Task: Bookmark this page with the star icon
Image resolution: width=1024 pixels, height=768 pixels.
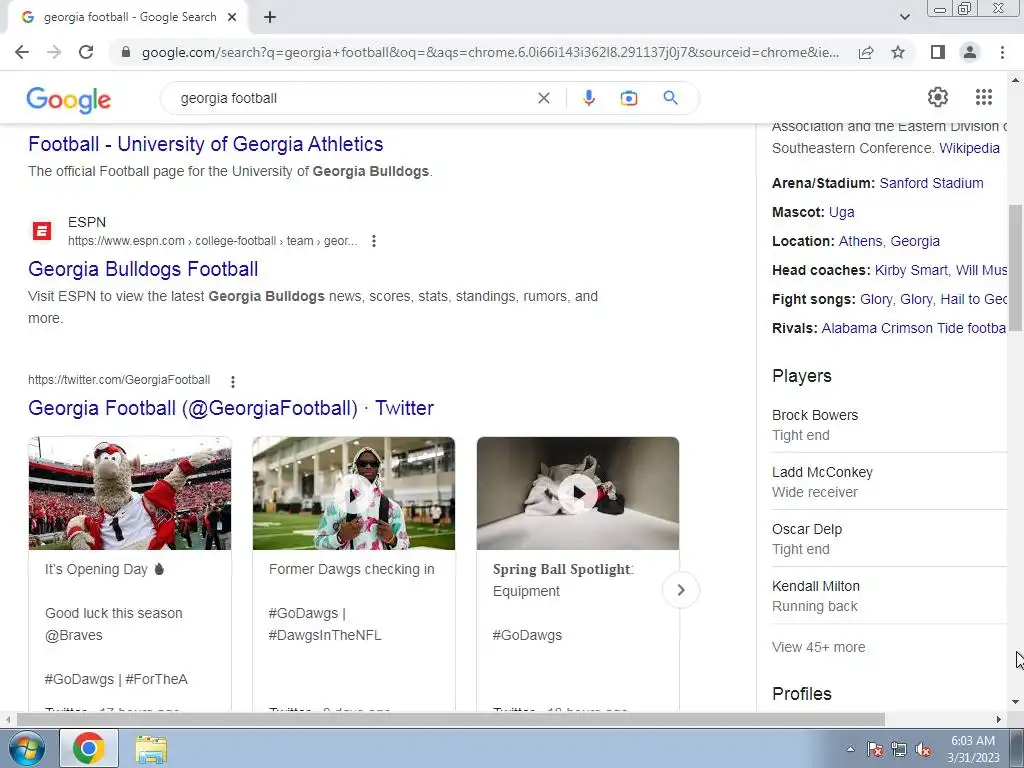Action: (x=898, y=52)
